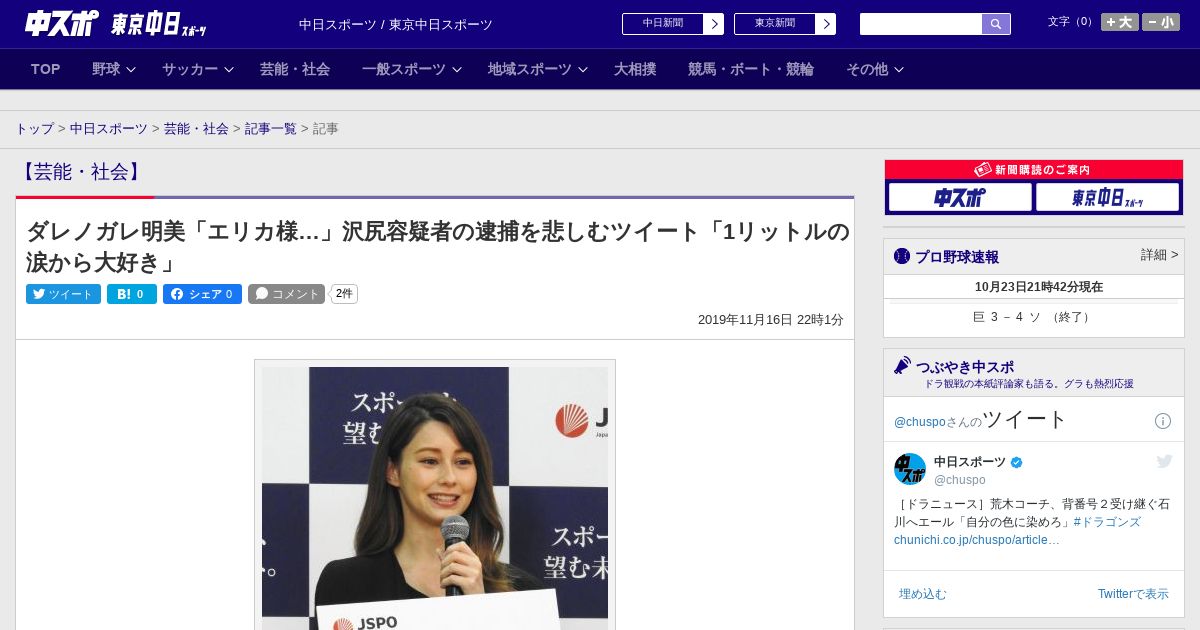Click 埋め込む embed link
Viewport: 1200px width, 630px height.
(x=922, y=594)
